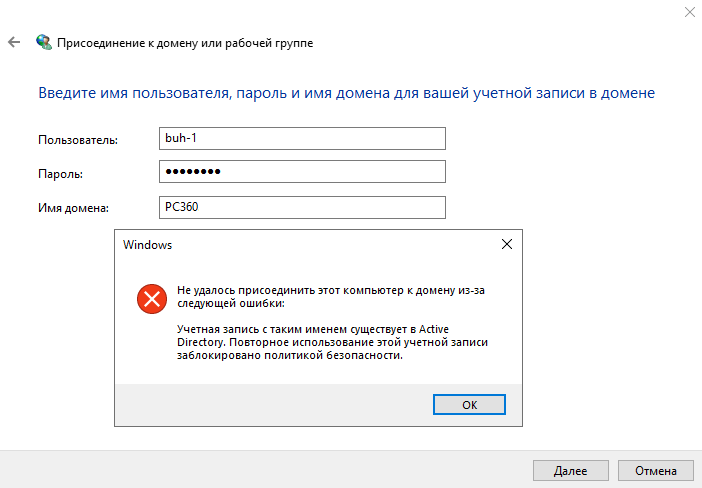This screenshot has height=488, width=702.
Task: Click the wizard title Присоединение к домену
Action: pyautogui.click(x=184, y=43)
